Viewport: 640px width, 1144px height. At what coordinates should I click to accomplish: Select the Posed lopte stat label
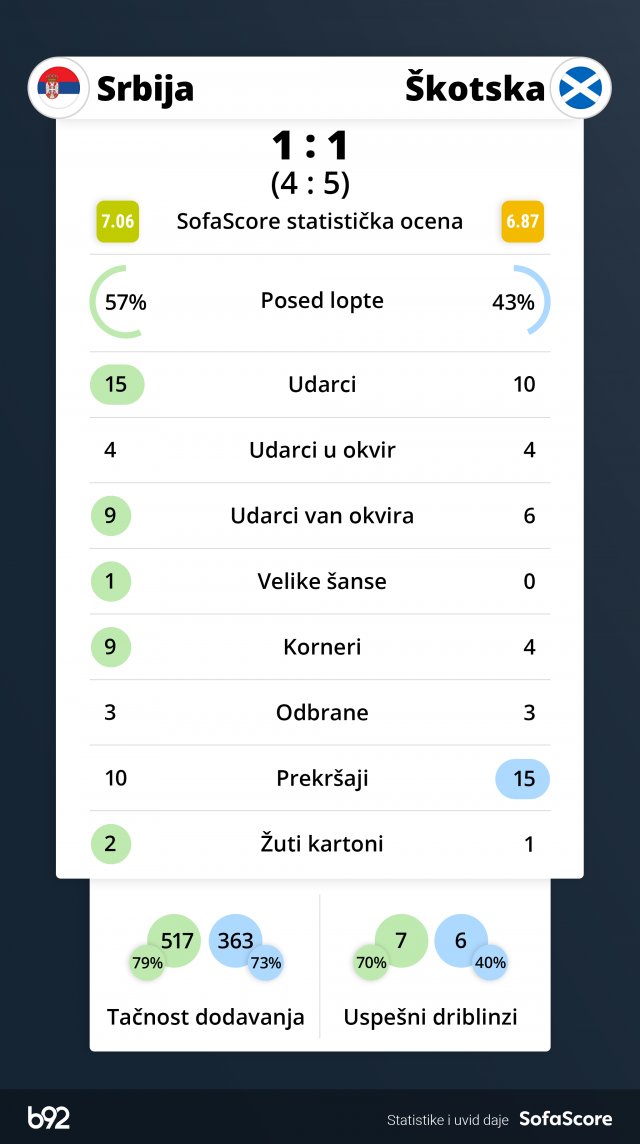pos(322,301)
